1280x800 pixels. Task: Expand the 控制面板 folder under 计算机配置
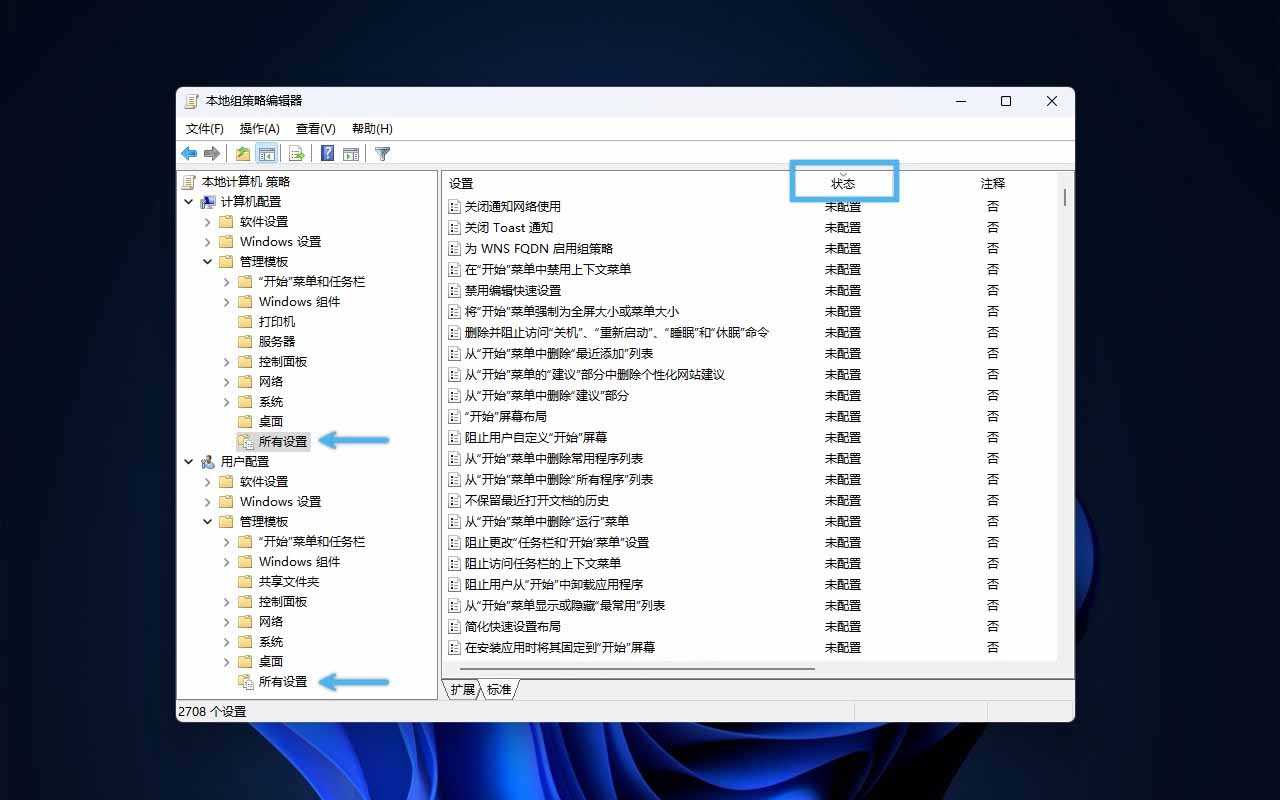click(x=227, y=362)
